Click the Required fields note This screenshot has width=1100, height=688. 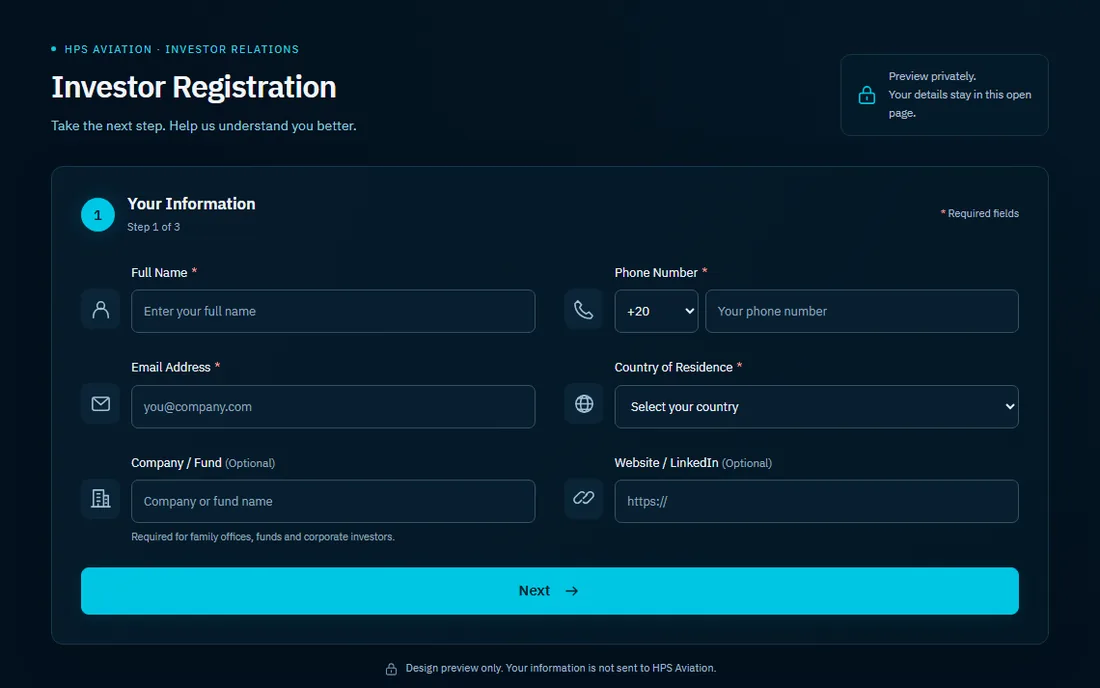(979, 213)
